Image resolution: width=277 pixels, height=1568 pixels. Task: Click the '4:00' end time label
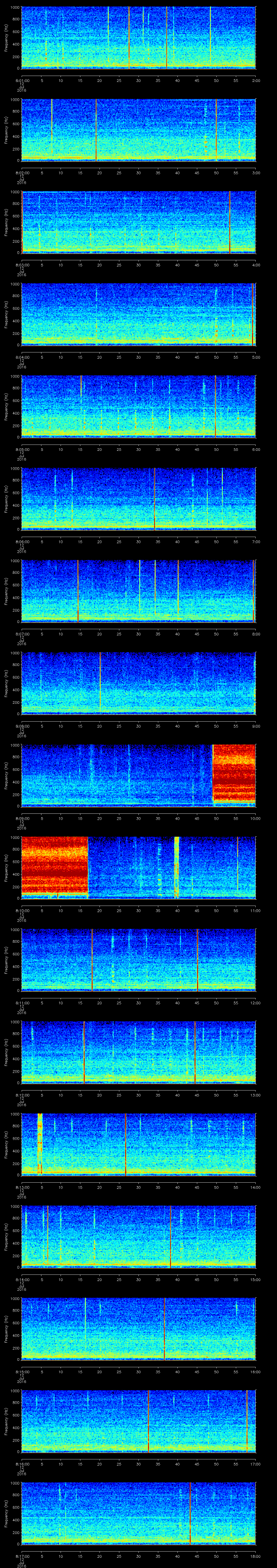(256, 265)
